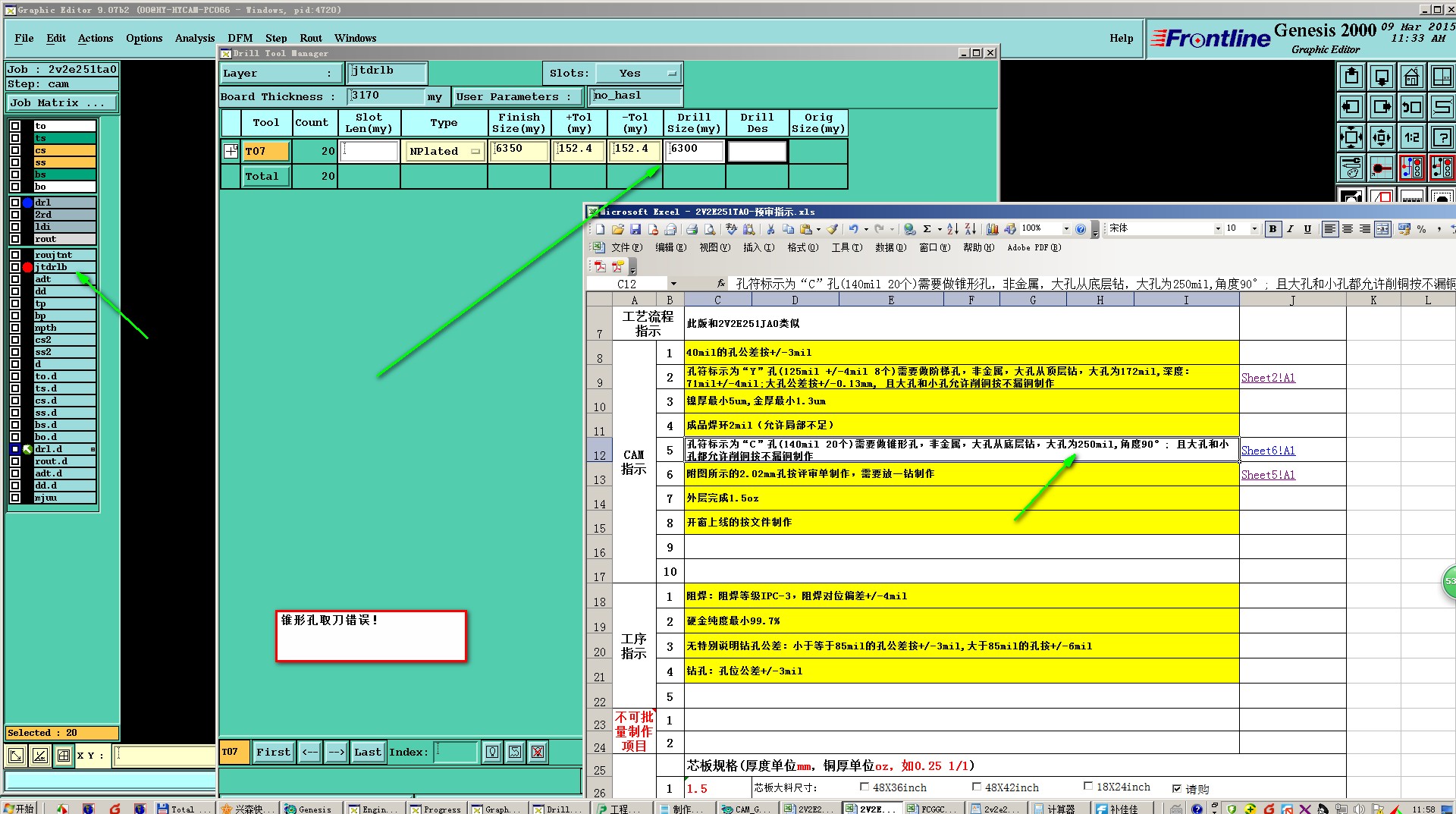Toggle the checkbox beside the rout layer
The width and height of the screenshot is (1456, 814).
tap(15, 239)
